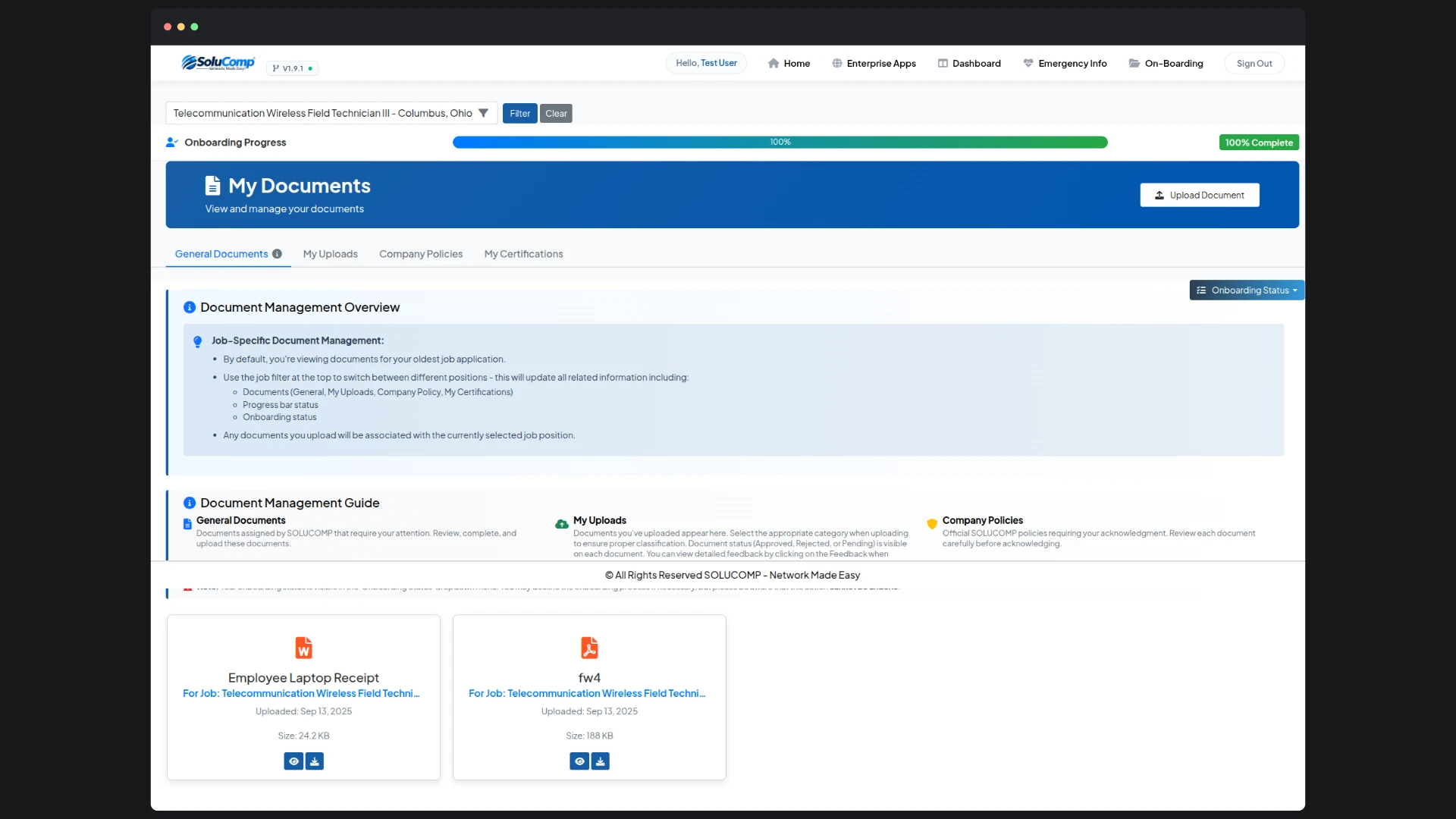
Task: Click the Onboarding Progress user icon
Action: [172, 143]
